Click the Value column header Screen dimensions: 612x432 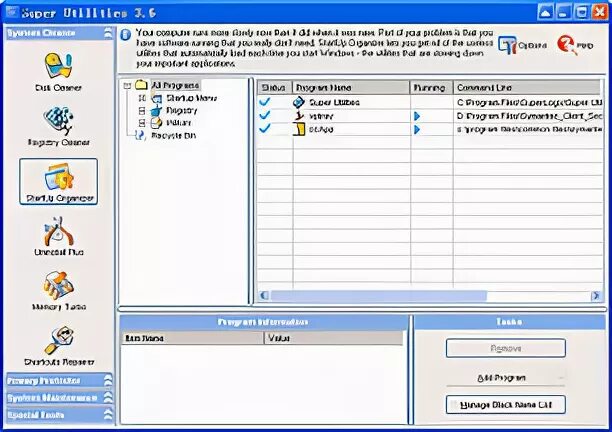pyautogui.click(x=334, y=338)
